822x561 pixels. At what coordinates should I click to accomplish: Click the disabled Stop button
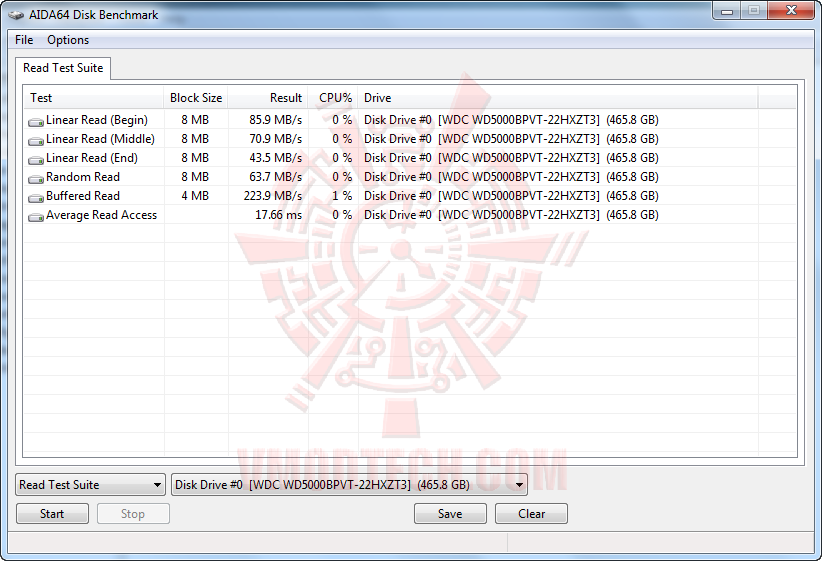(133, 514)
